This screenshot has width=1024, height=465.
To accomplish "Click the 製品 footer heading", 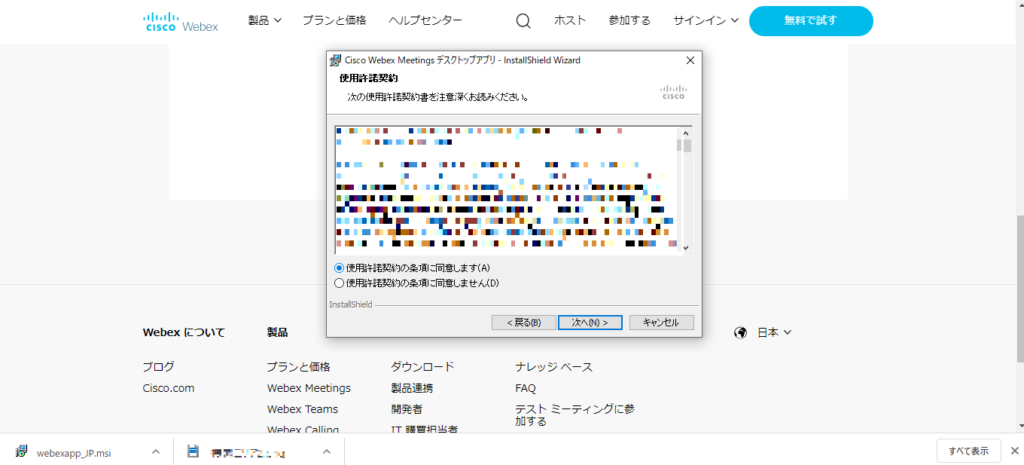I will (x=277, y=332).
